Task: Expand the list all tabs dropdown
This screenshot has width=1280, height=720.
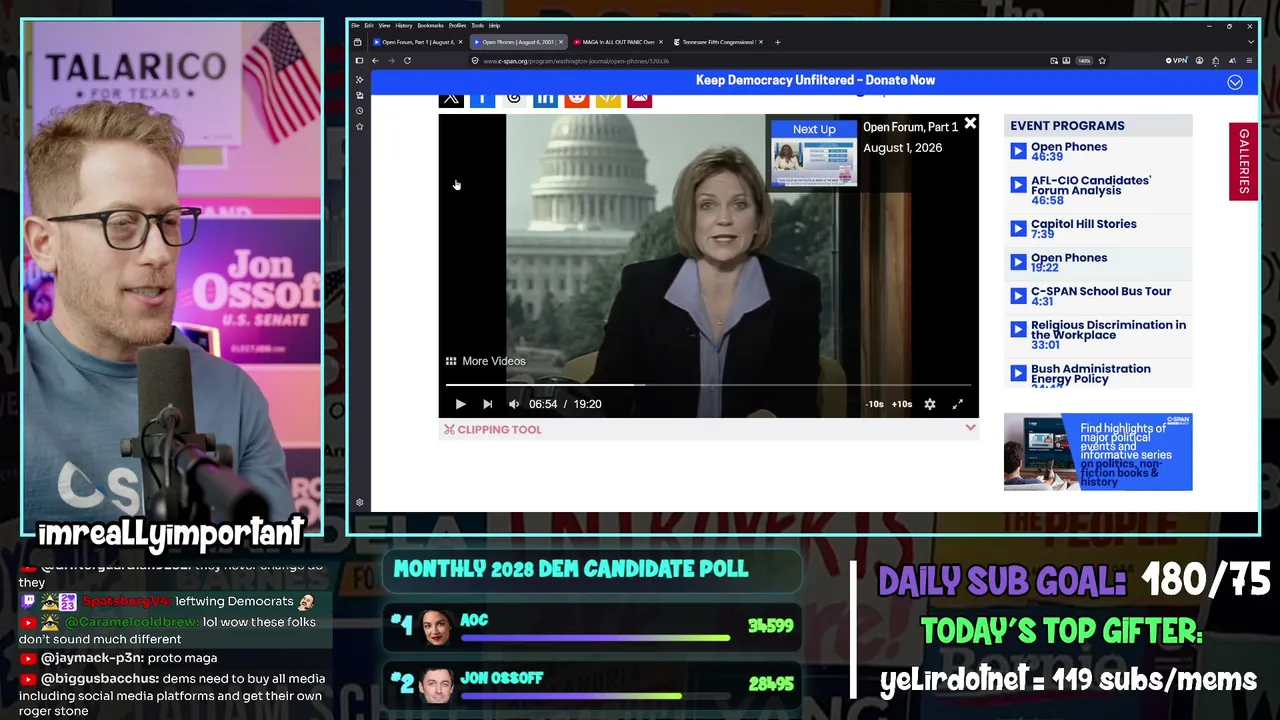Action: 1250,42
